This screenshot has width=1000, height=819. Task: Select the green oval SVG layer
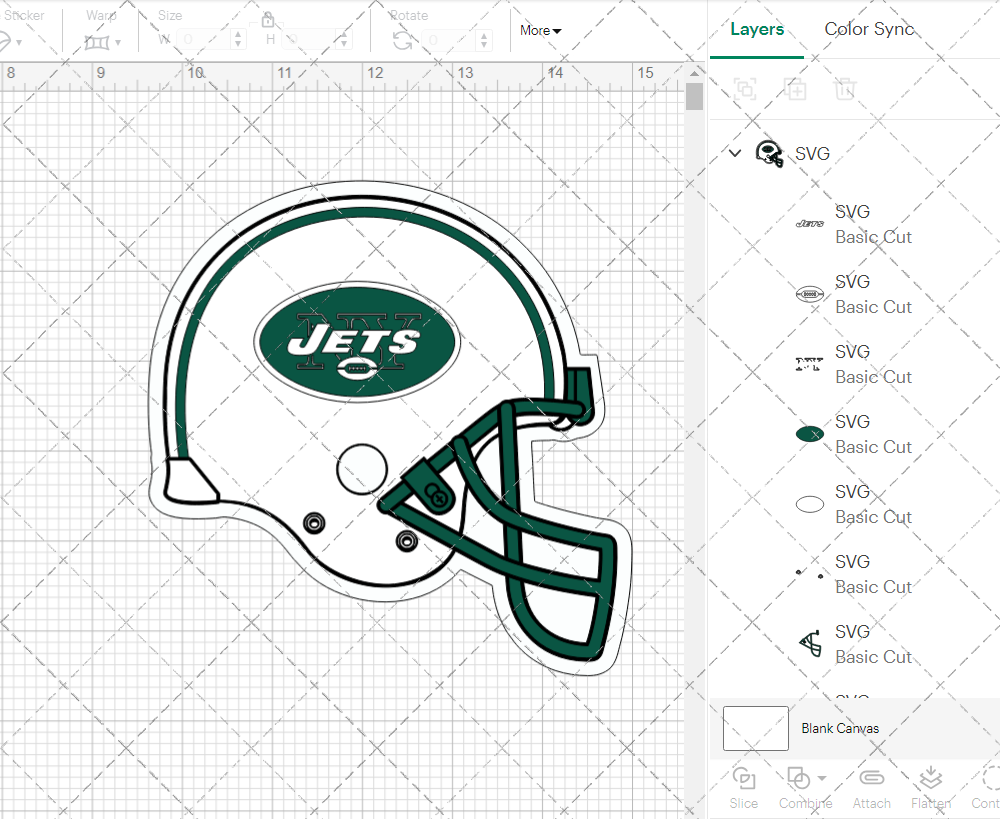(853, 434)
